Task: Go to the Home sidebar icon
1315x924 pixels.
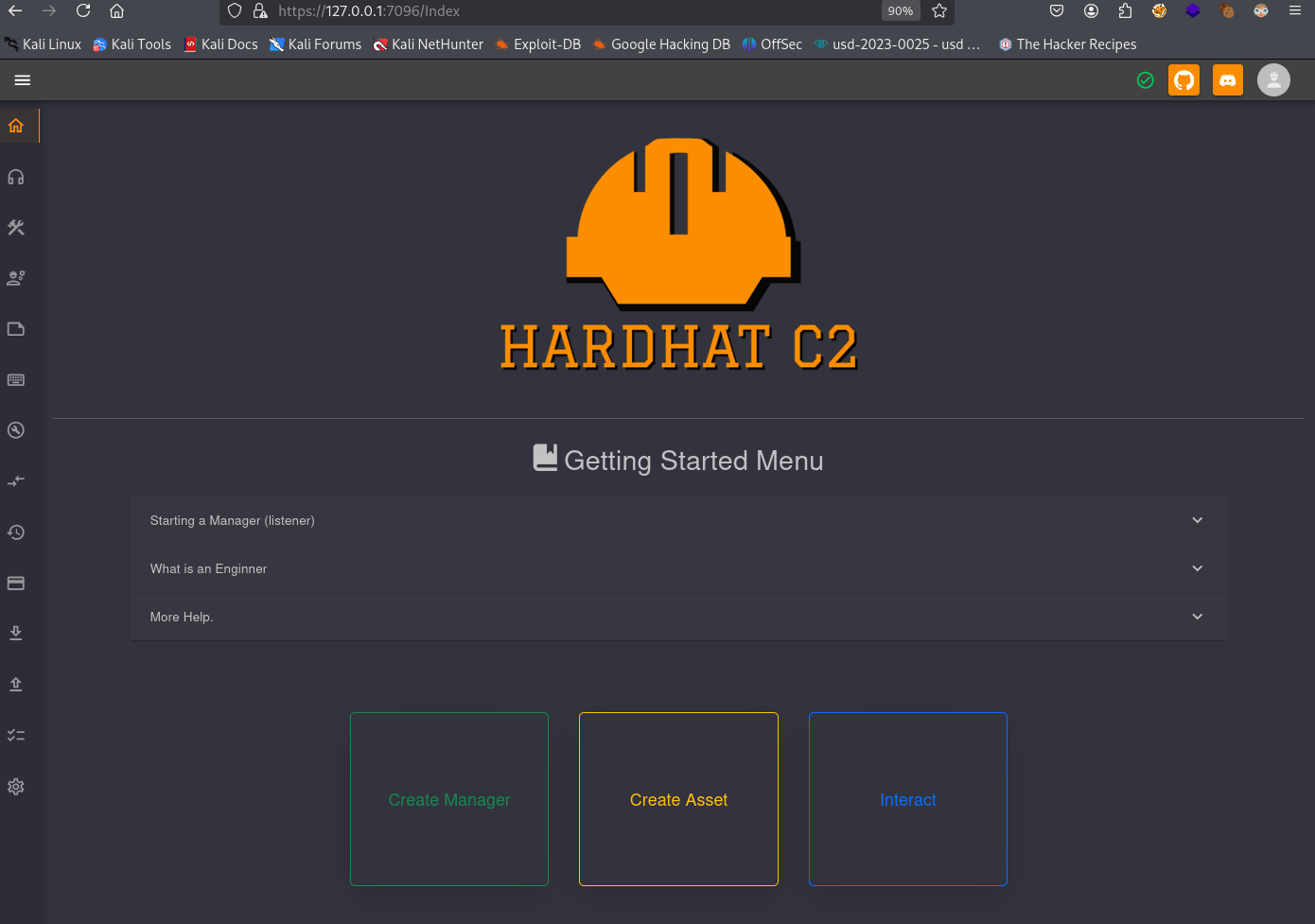Action: tap(16, 126)
